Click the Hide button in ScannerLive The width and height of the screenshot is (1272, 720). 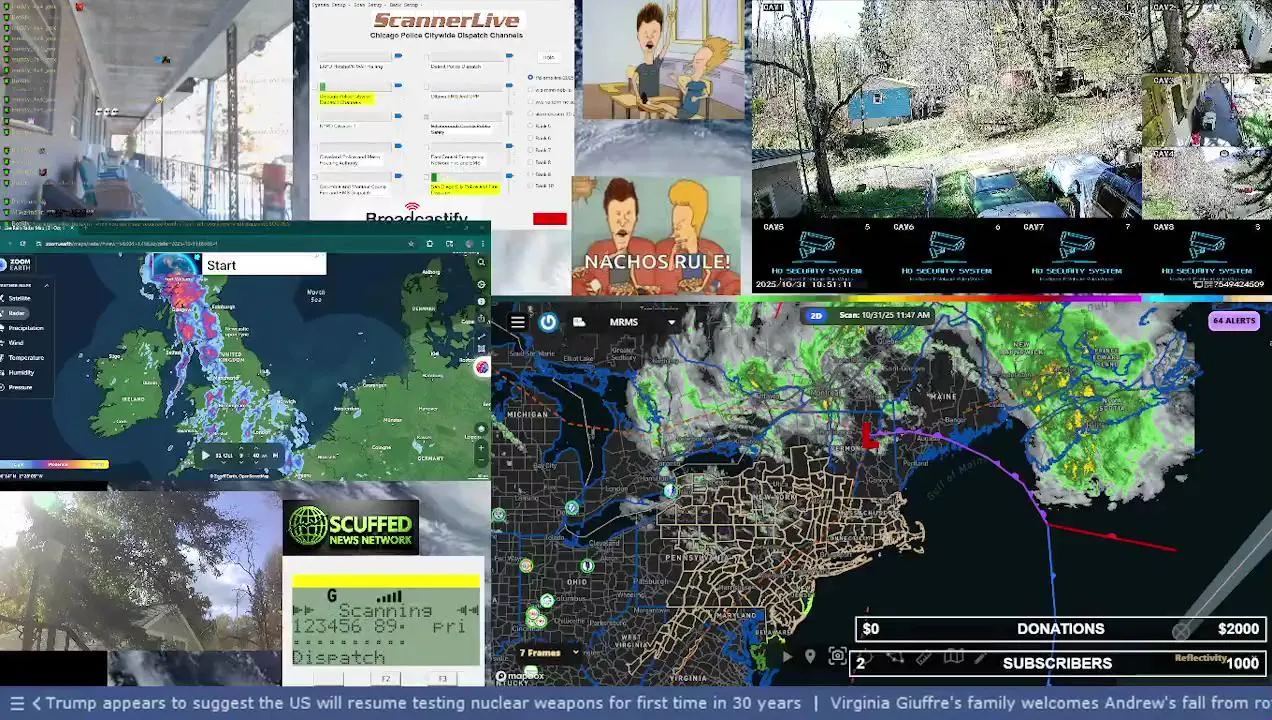point(548,57)
